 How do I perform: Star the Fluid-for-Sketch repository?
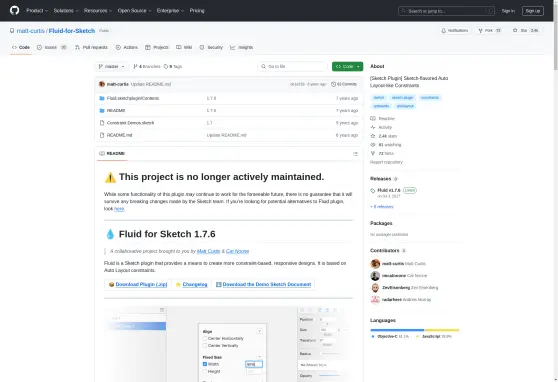[525, 31]
